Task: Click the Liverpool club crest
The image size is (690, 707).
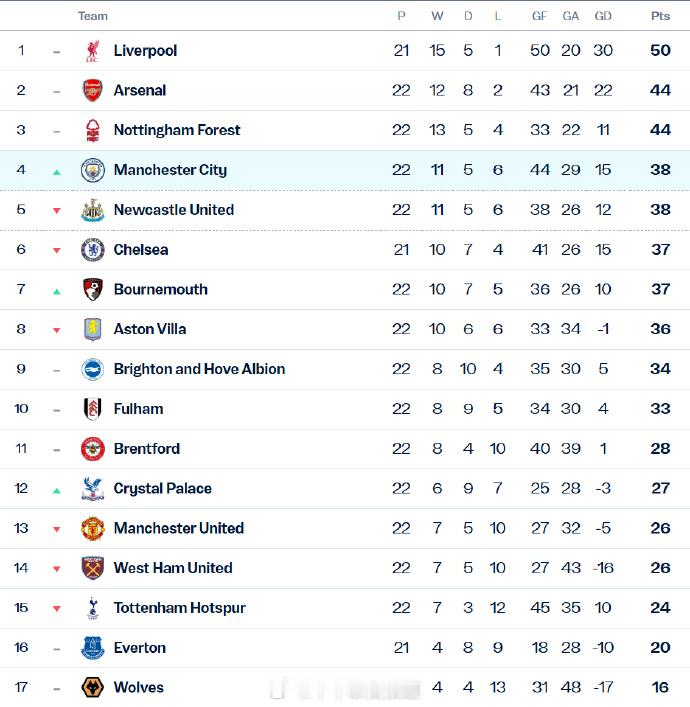Action: pyautogui.click(x=93, y=50)
